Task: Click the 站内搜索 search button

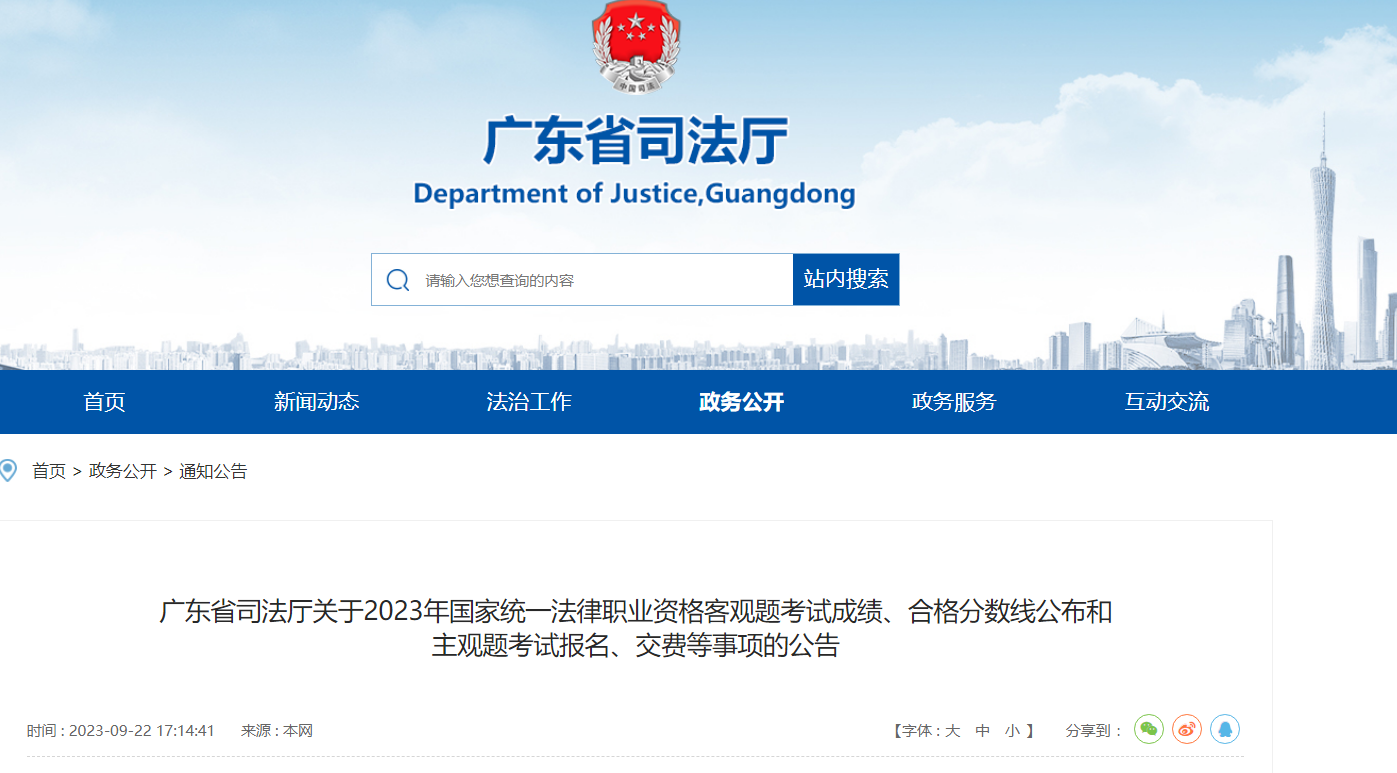Action: coord(846,279)
